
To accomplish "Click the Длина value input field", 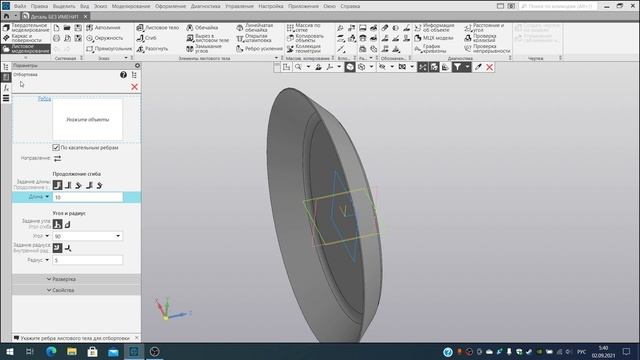I will (87, 197).
